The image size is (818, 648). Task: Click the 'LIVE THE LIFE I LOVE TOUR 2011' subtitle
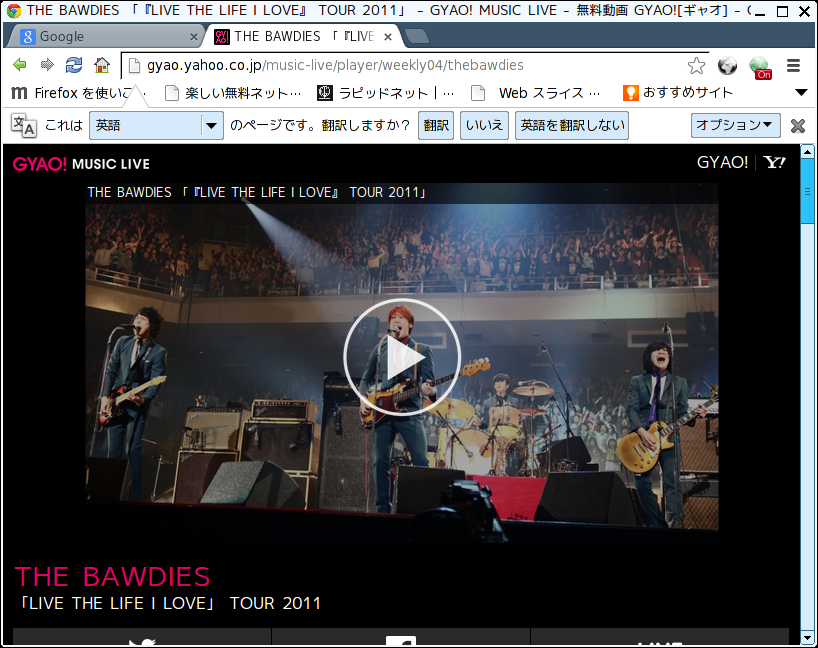coord(169,603)
